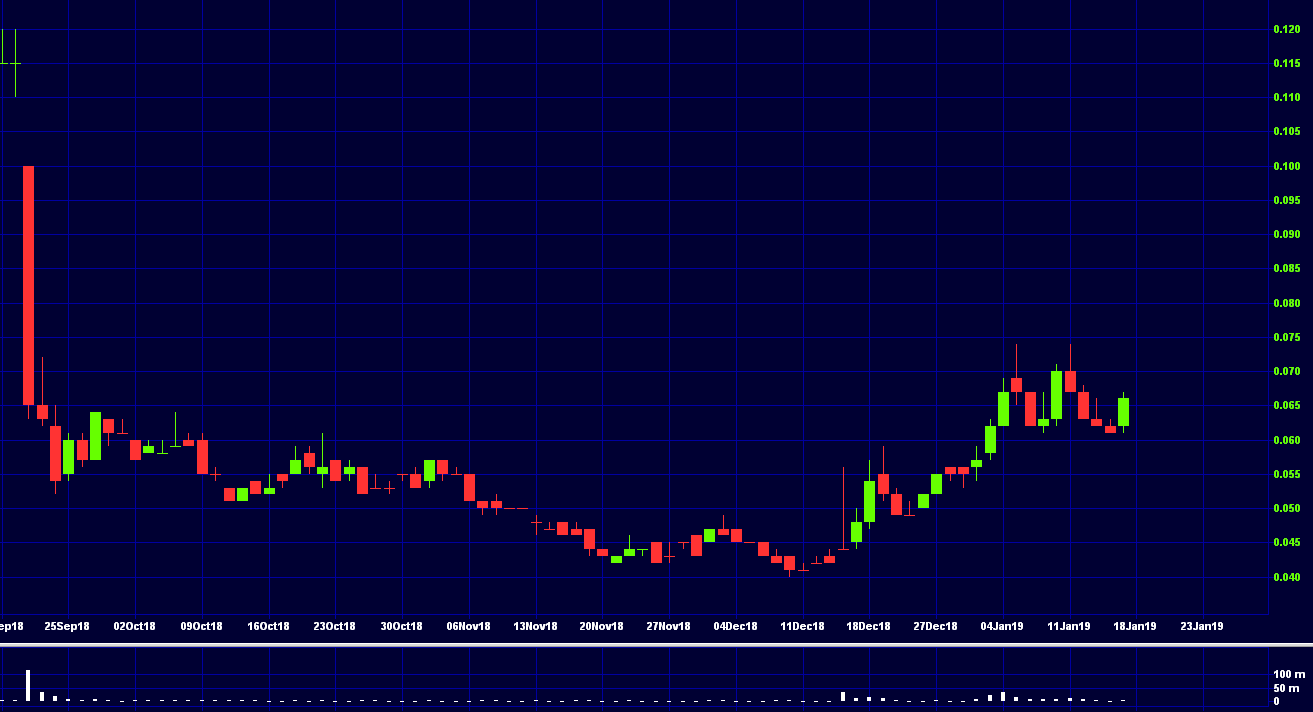The image size is (1313, 712).
Task: Click the 0.090 price level label
Action: click(1286, 234)
